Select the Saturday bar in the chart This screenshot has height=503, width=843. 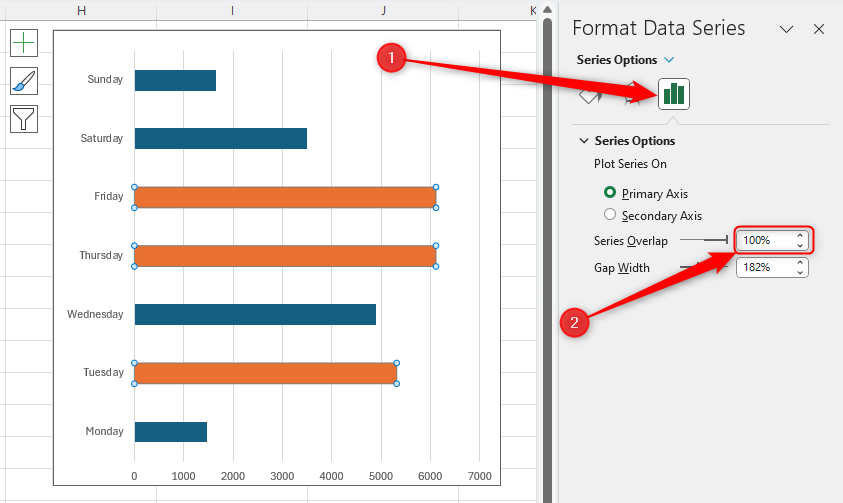pos(221,138)
